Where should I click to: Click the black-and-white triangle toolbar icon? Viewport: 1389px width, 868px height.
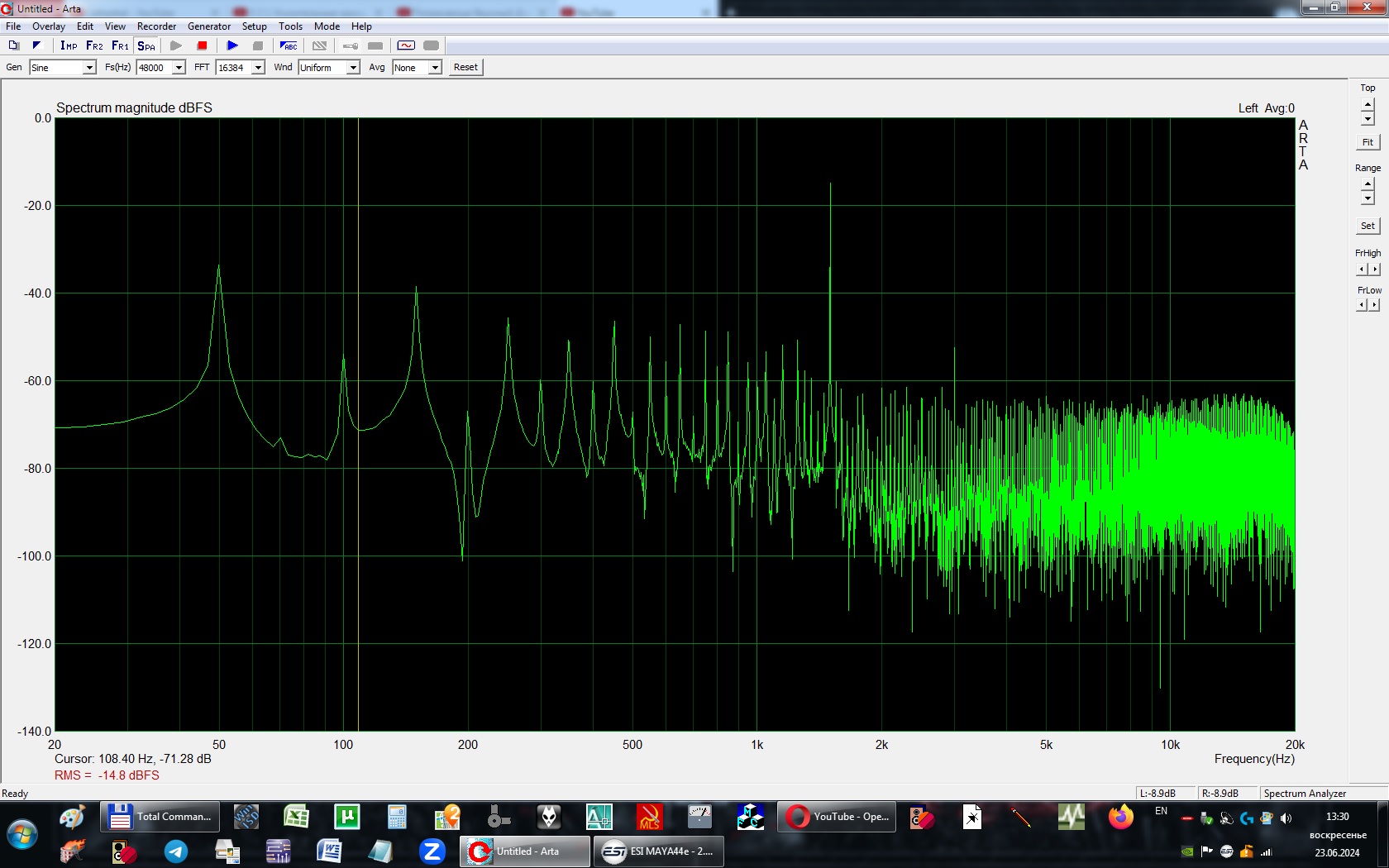[x=36, y=45]
